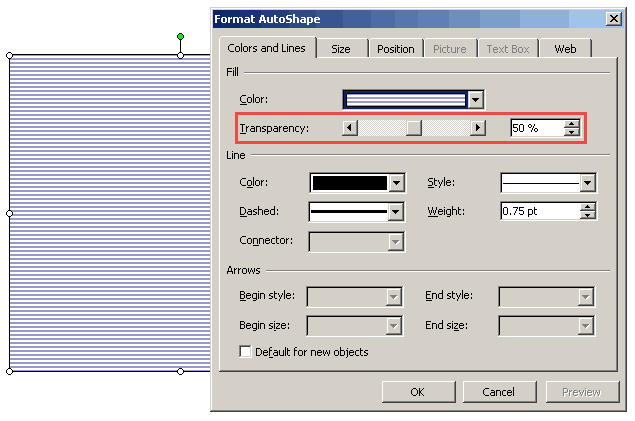Open the Web tab
This screenshot has width=635, height=421.
tap(565, 49)
